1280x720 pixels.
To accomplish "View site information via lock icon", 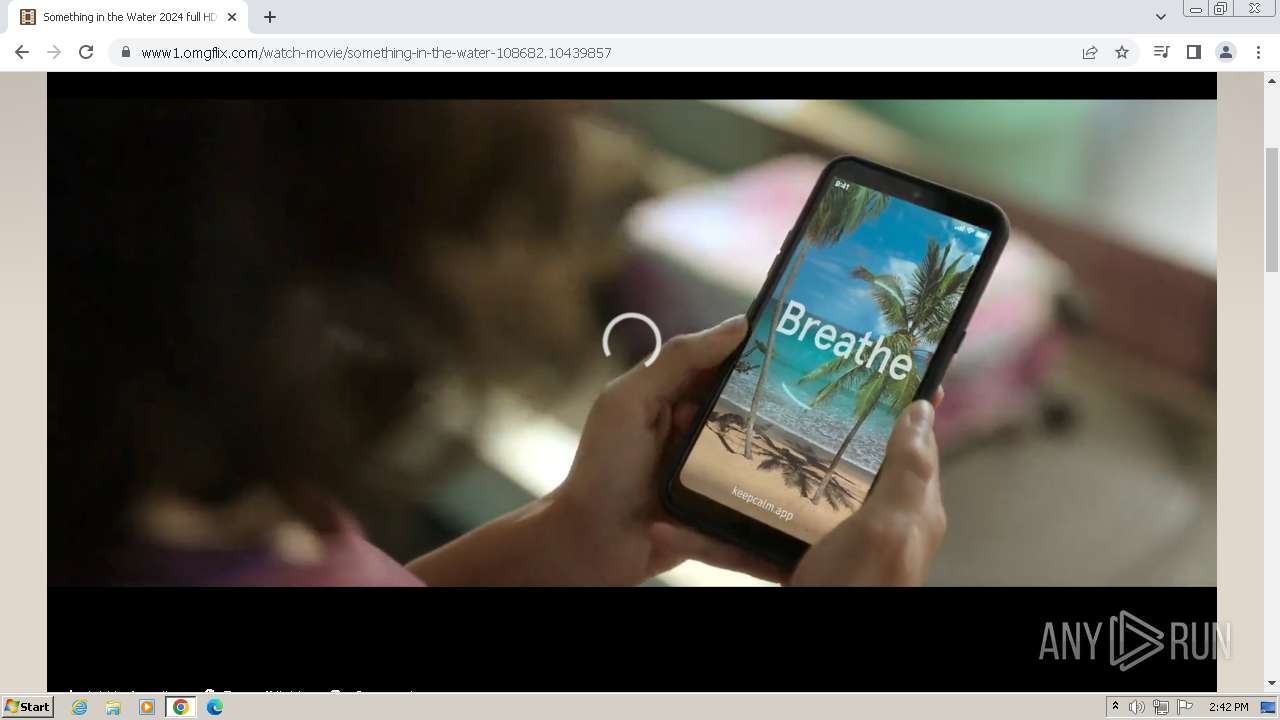I will tap(126, 52).
